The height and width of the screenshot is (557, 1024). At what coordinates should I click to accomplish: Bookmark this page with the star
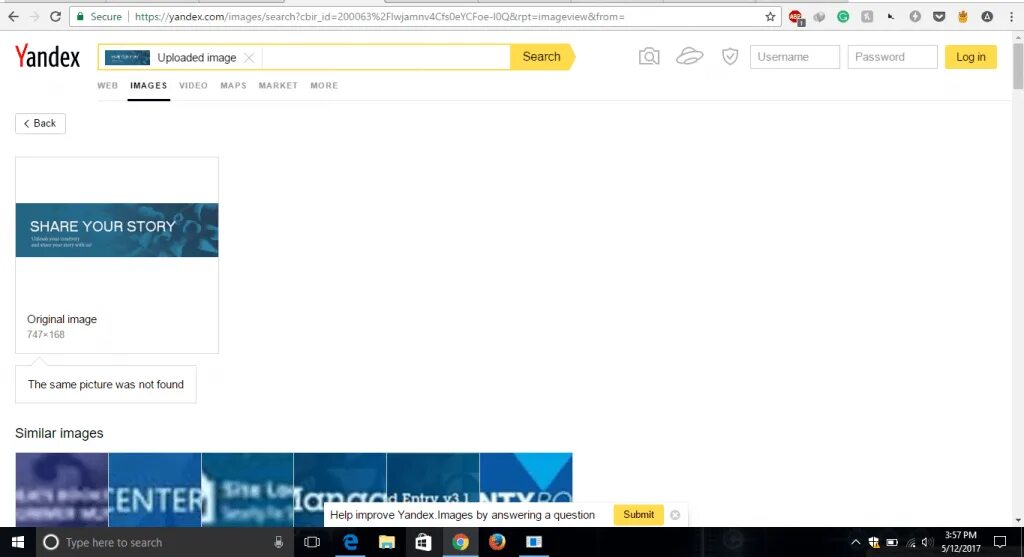pyautogui.click(x=770, y=16)
